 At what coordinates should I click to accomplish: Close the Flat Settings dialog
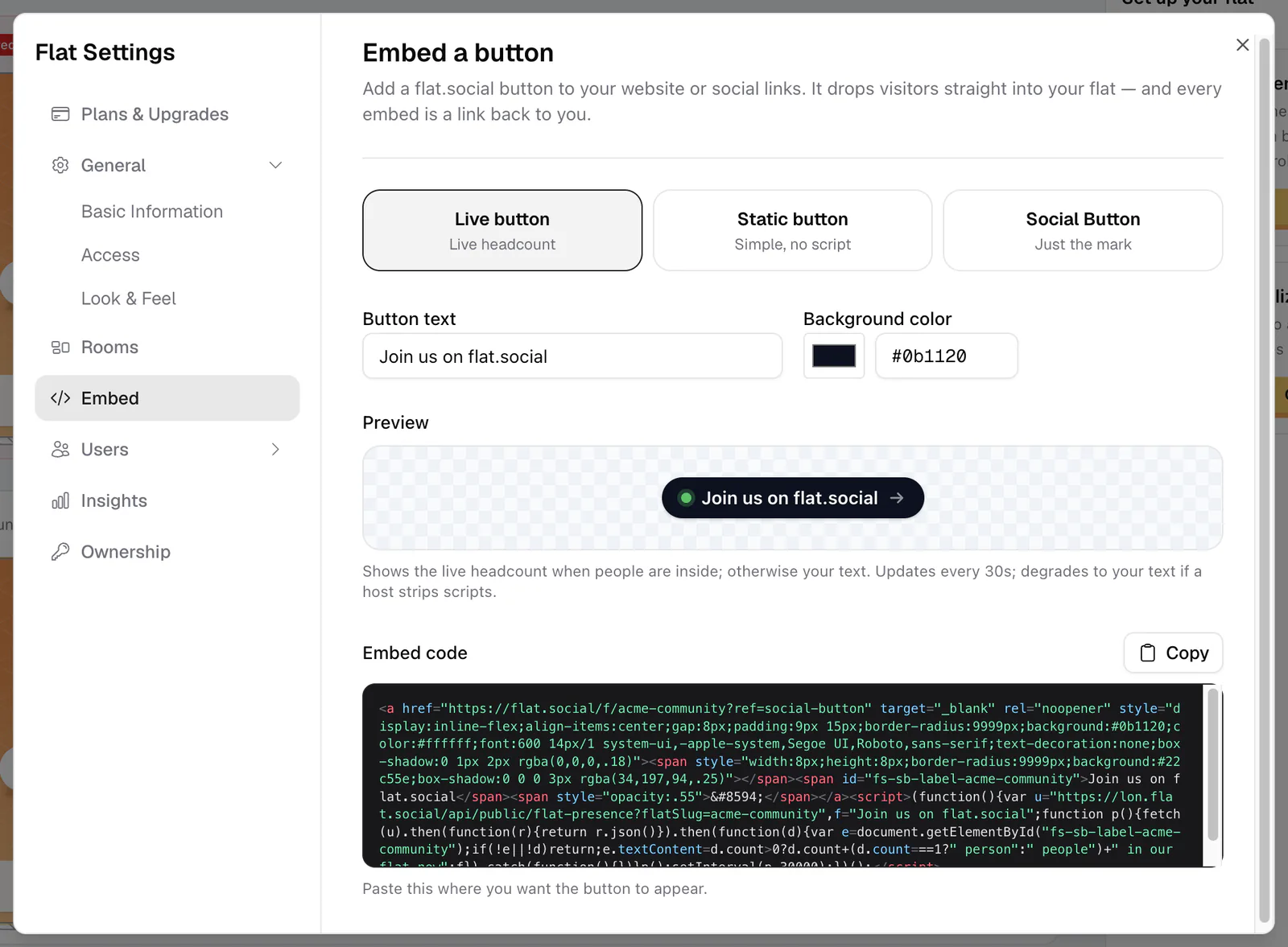1243,45
